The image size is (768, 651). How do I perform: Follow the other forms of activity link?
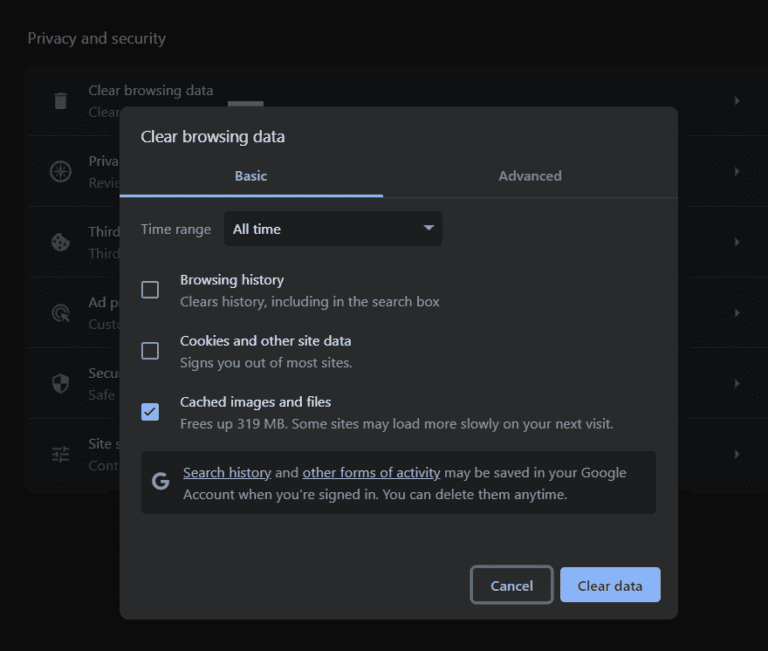[371, 473]
